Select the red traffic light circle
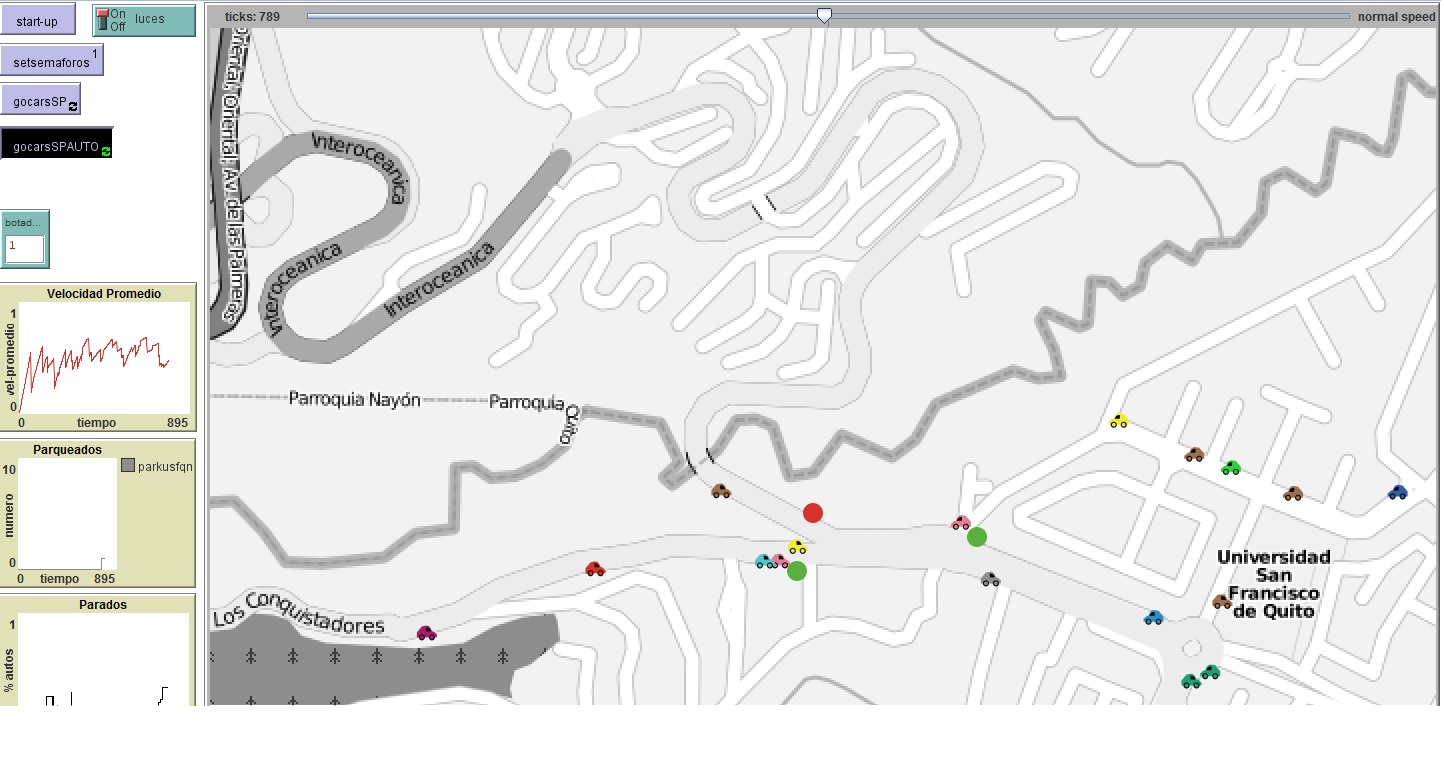The height and width of the screenshot is (779, 1444). point(813,513)
